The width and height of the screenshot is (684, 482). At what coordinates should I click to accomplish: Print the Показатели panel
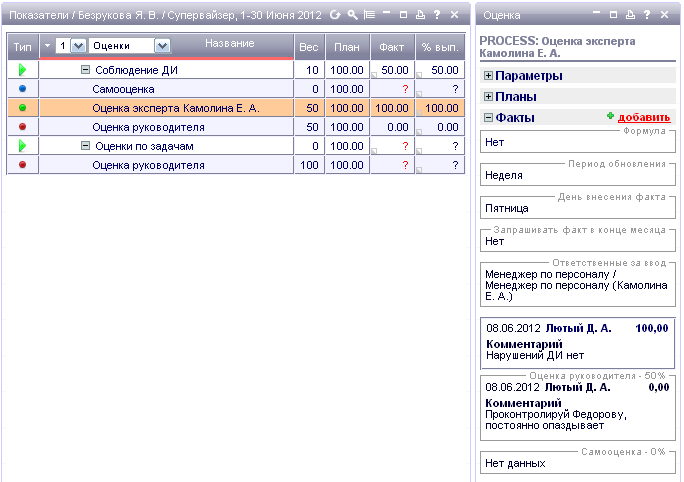420,15
